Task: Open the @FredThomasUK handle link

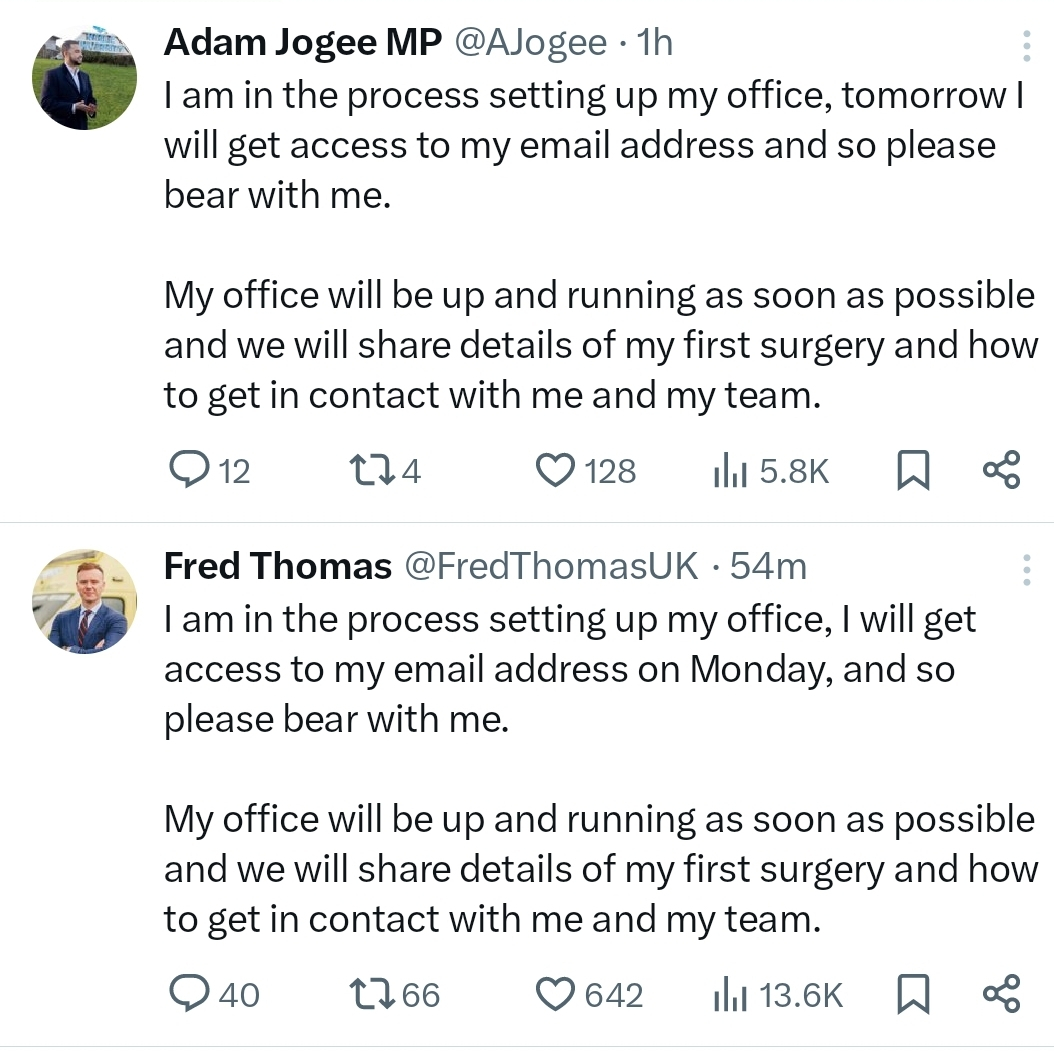Action: pyautogui.click(x=551, y=566)
